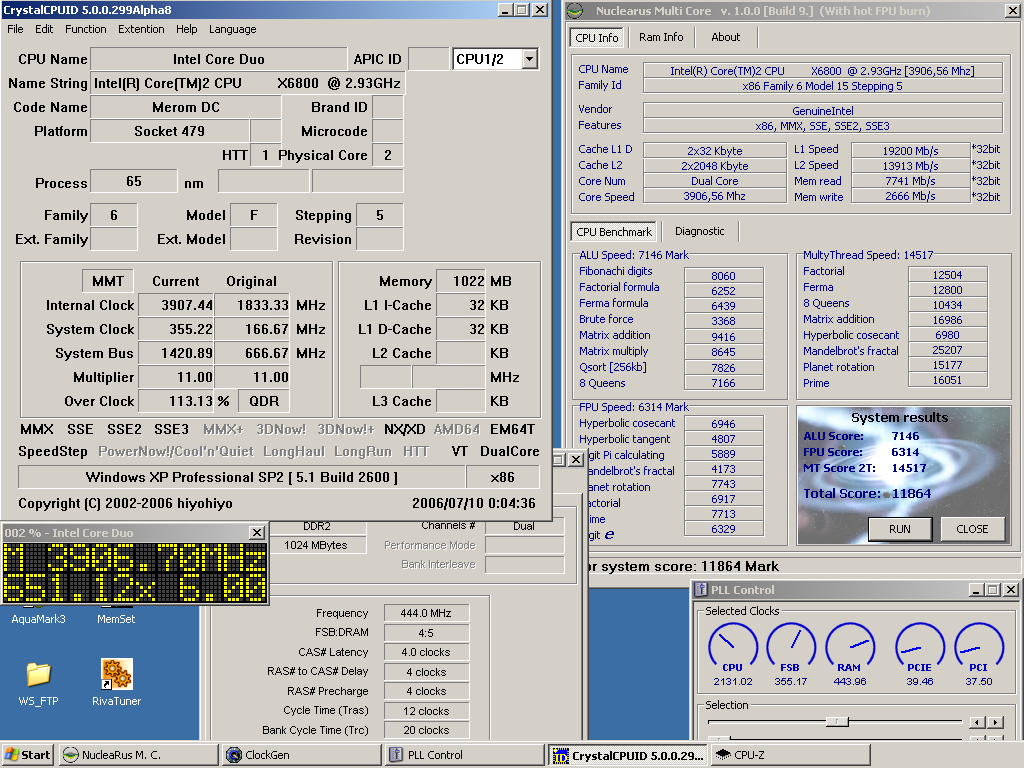
Task: Click the left arrow of Selection slider
Action: (x=977, y=722)
